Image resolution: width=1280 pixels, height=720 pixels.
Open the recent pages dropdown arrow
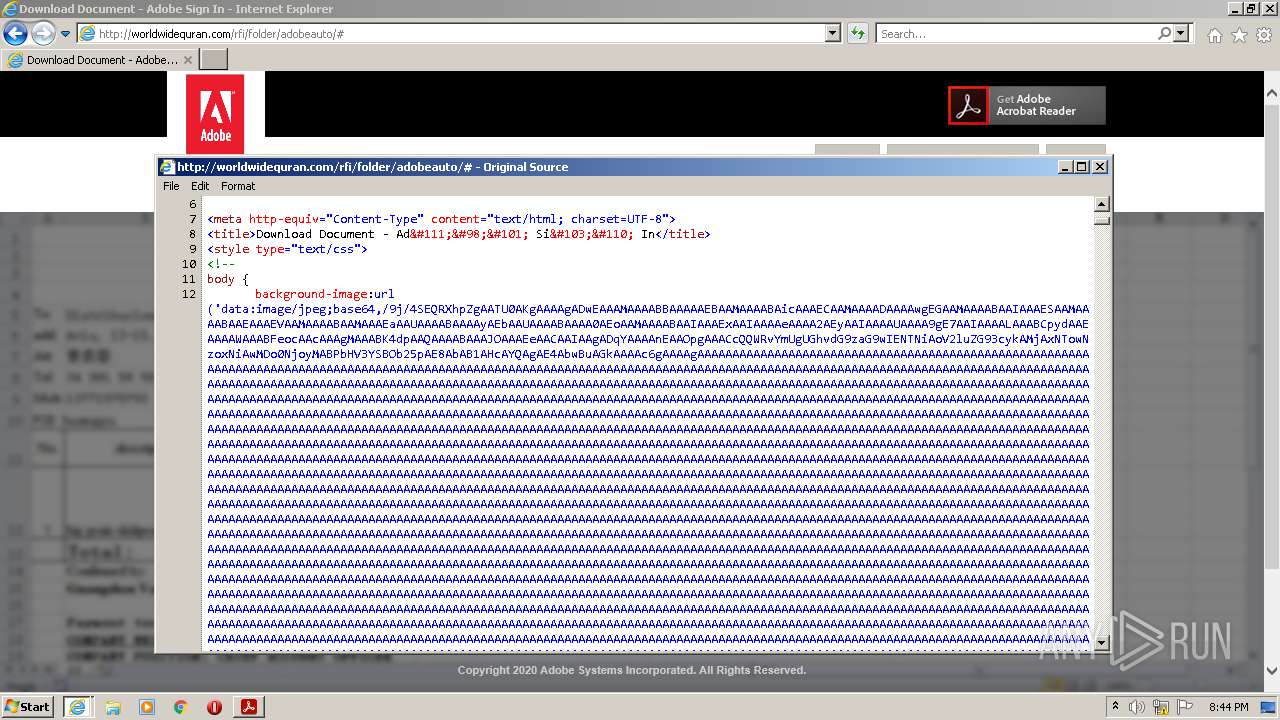(66, 34)
